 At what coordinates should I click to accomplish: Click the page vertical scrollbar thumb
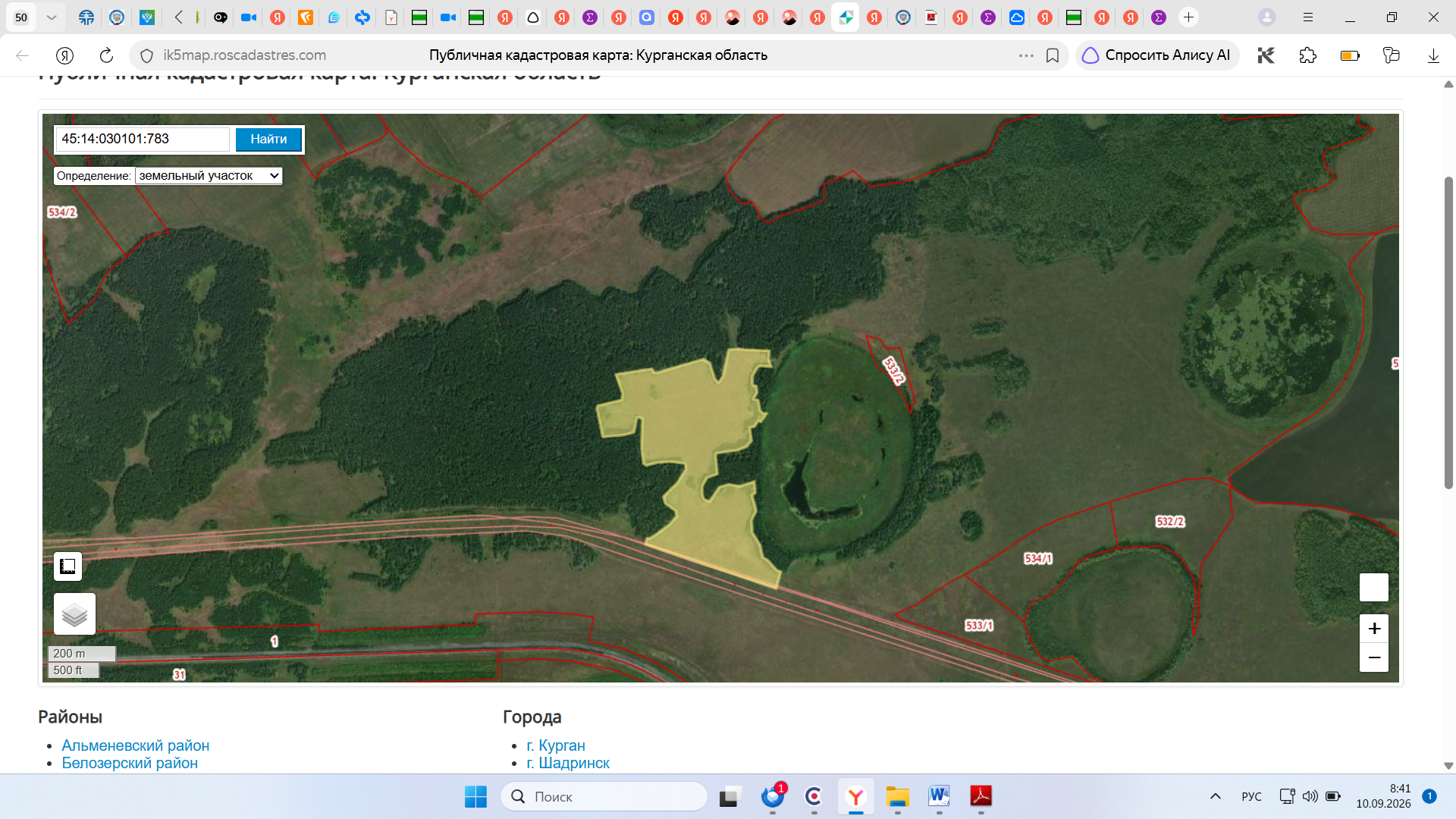coord(1448,332)
